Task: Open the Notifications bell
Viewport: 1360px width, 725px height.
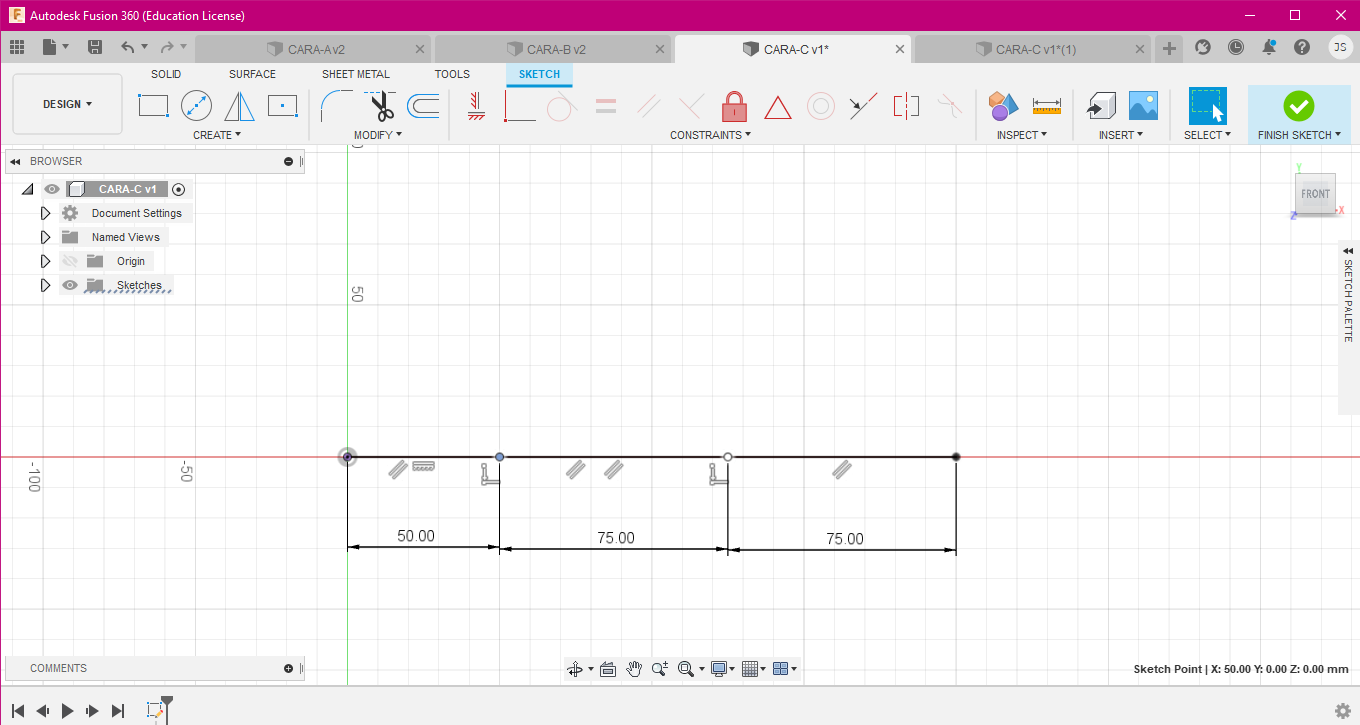Action: (1269, 47)
